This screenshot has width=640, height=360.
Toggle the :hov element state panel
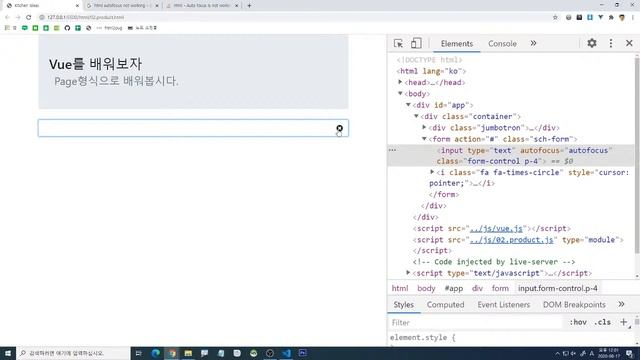[578, 322]
